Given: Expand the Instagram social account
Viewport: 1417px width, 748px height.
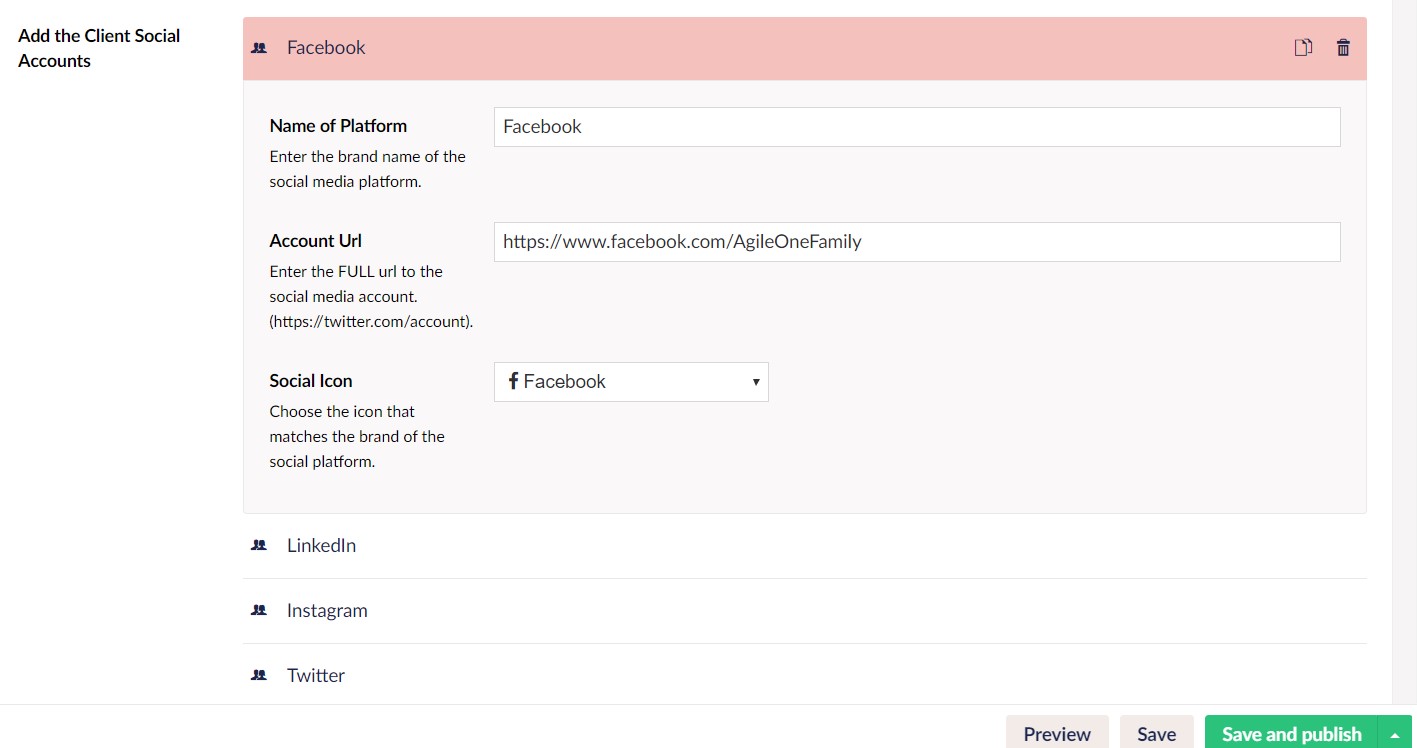Looking at the screenshot, I should coord(804,611).
